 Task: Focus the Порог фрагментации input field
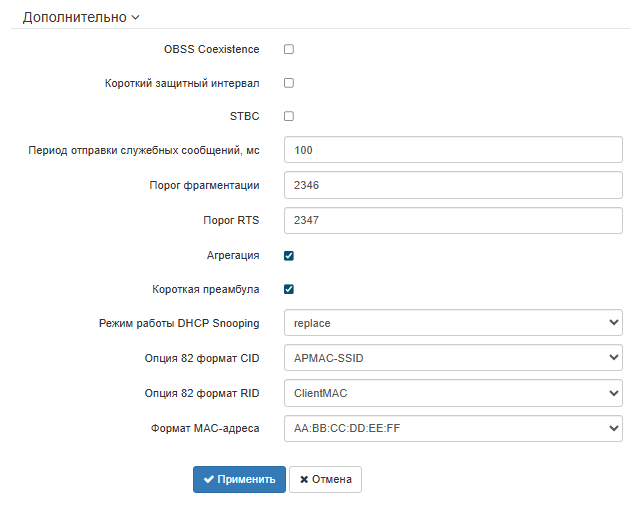pyautogui.click(x=453, y=185)
